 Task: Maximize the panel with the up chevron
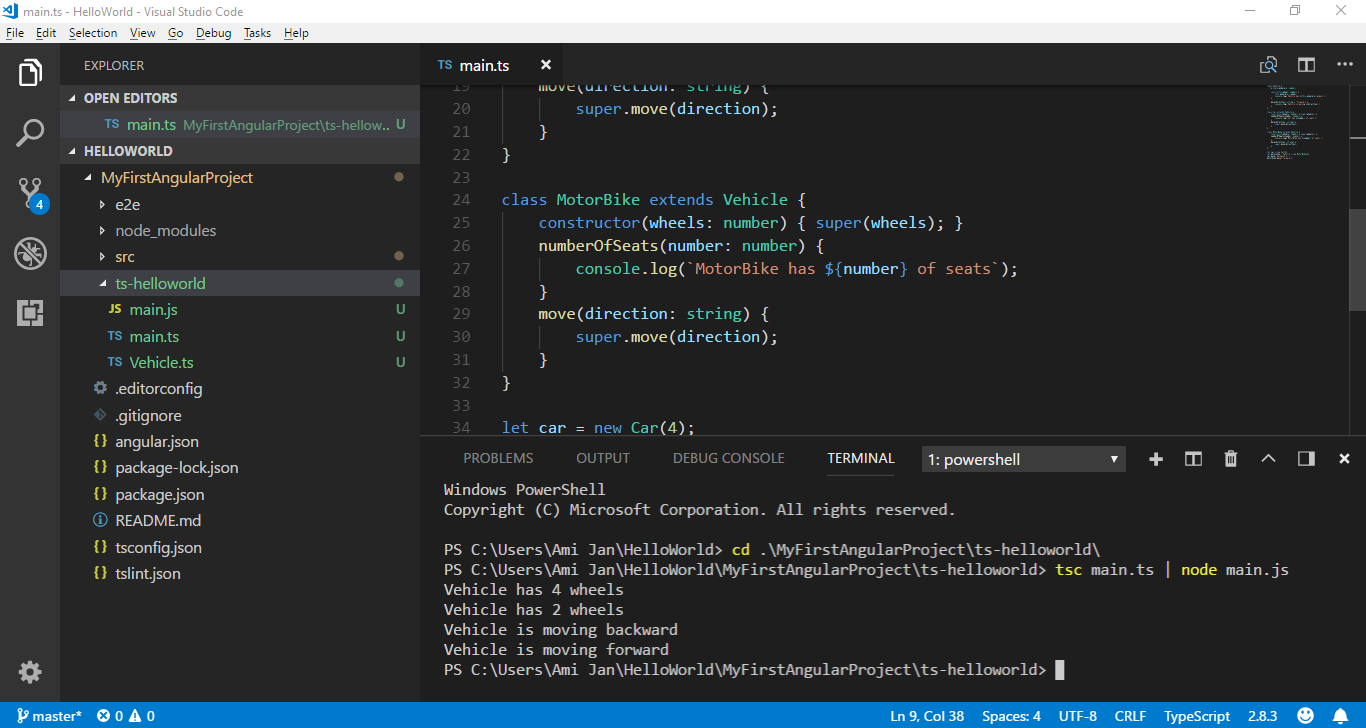coord(1268,459)
